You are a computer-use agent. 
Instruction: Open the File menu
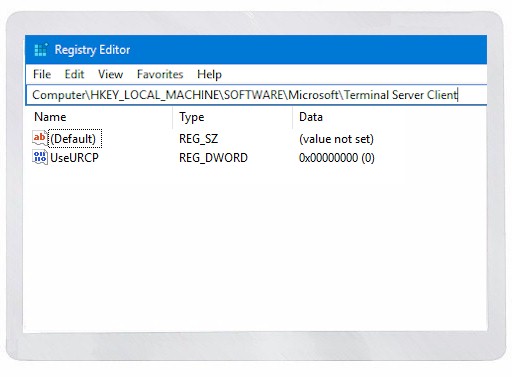42,74
